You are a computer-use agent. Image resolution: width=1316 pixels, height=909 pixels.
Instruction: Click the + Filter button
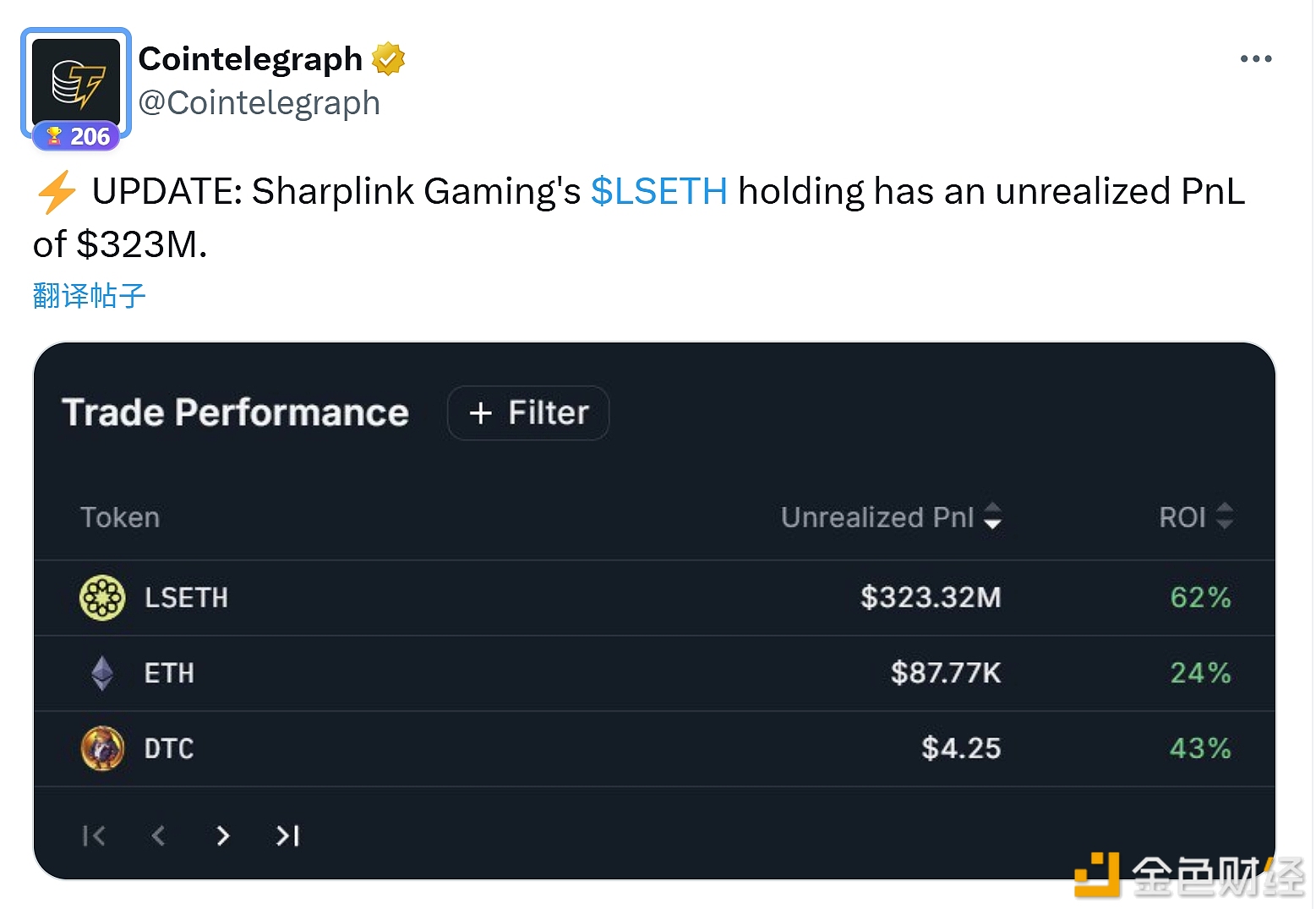(x=528, y=413)
